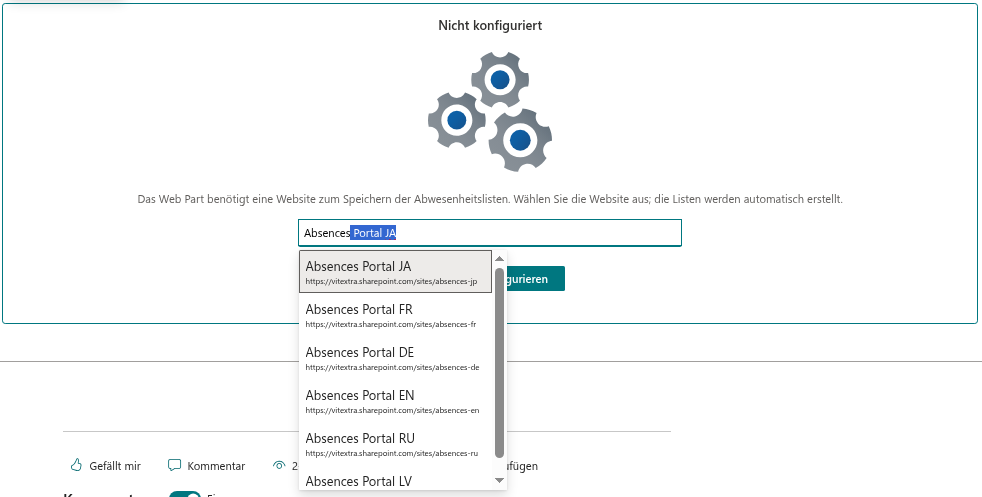Click the thumbs-up Gefällt mir icon
The image size is (982, 497).
click(76, 465)
